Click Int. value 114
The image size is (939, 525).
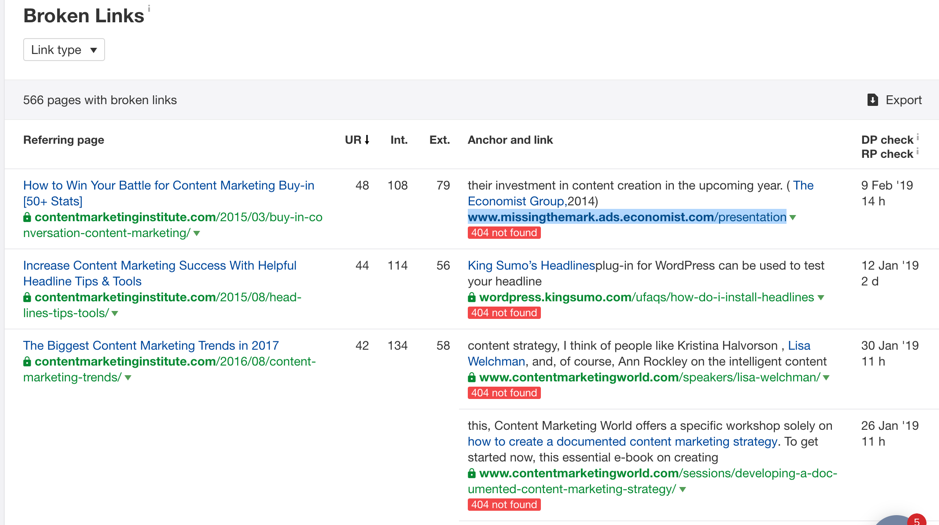(398, 266)
